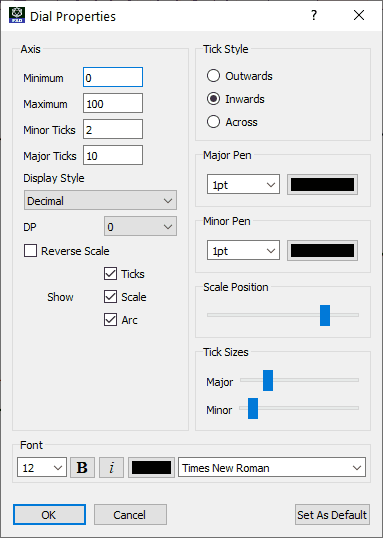This screenshot has height=538, width=383.
Task: Click the Dial Properties app icon in title bar
Action: click(x=17, y=15)
